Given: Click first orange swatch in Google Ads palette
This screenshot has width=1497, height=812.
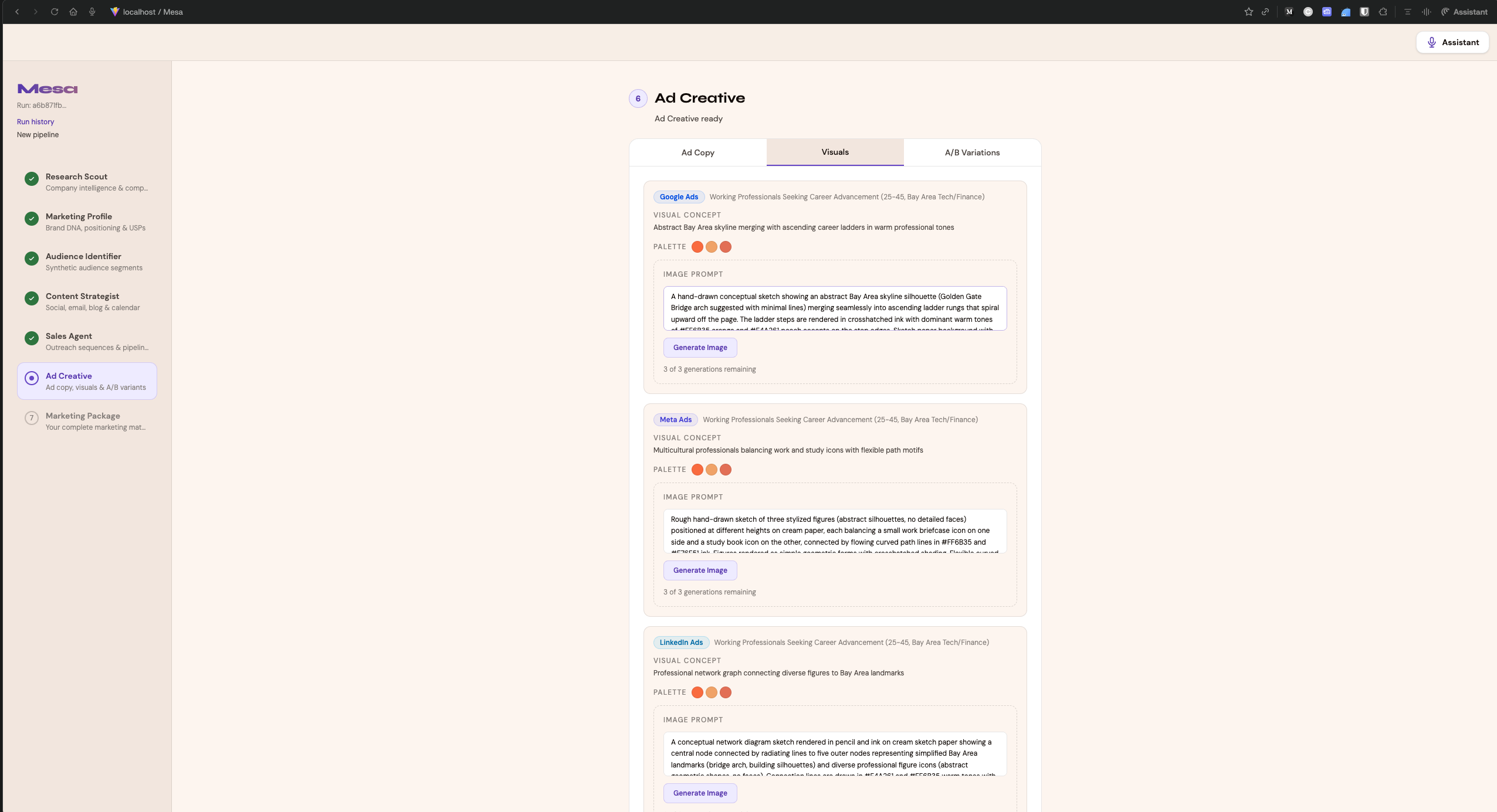Looking at the screenshot, I should [697, 247].
